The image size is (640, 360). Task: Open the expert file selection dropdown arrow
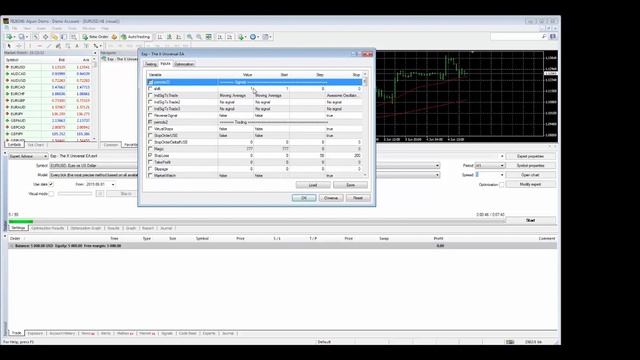point(502,156)
